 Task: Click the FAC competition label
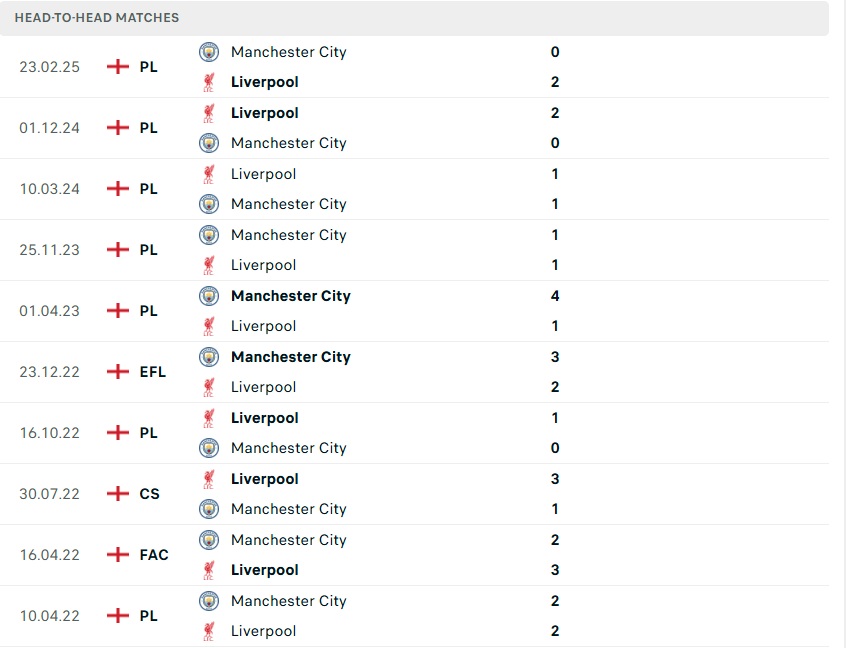[x=154, y=555]
